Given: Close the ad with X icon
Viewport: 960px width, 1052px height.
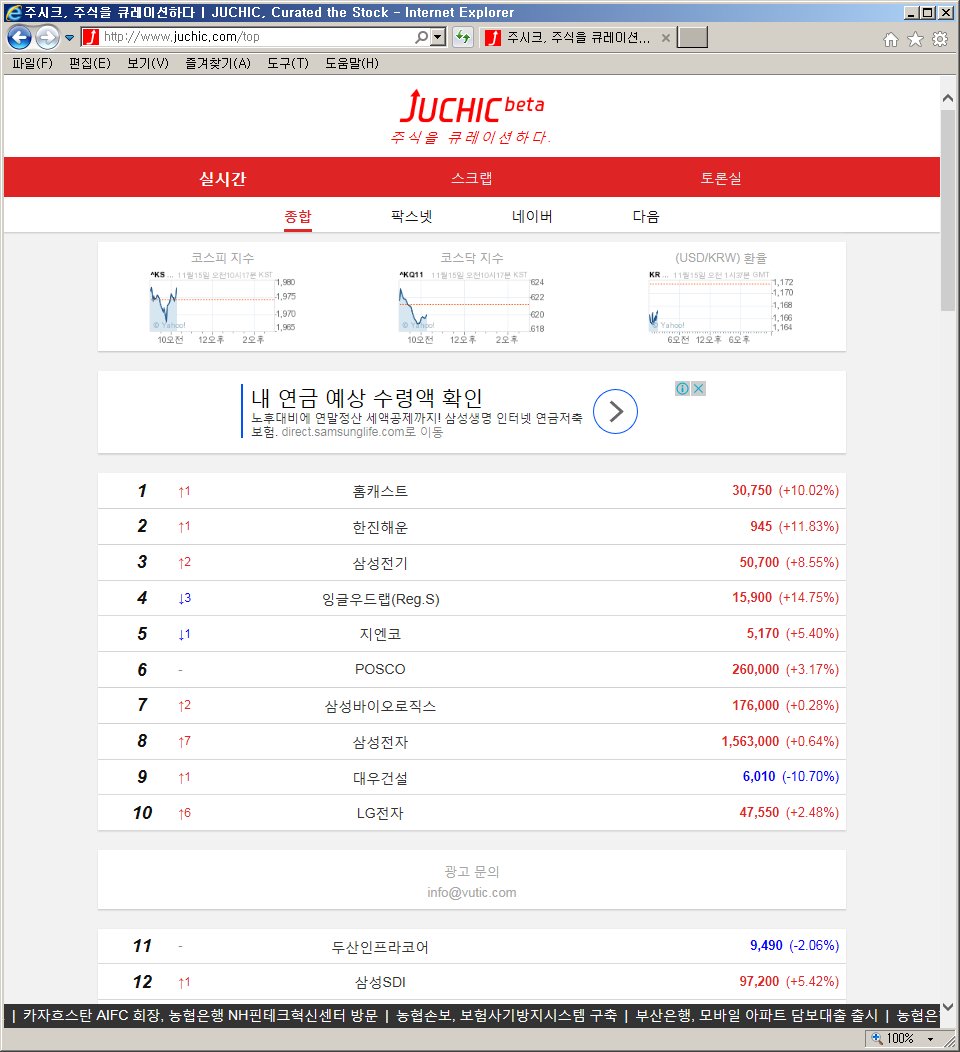Looking at the screenshot, I should point(698,388).
